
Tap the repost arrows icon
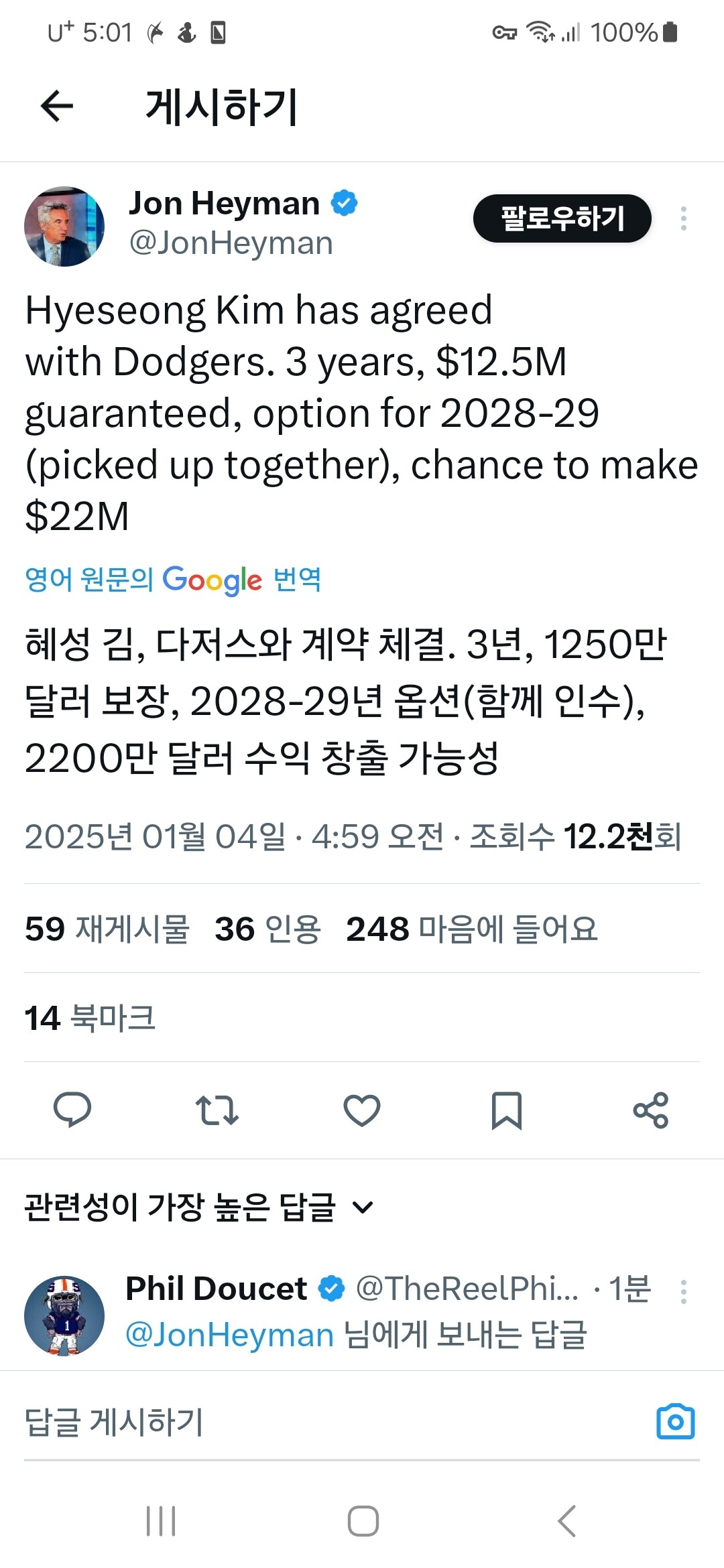[x=217, y=1110]
